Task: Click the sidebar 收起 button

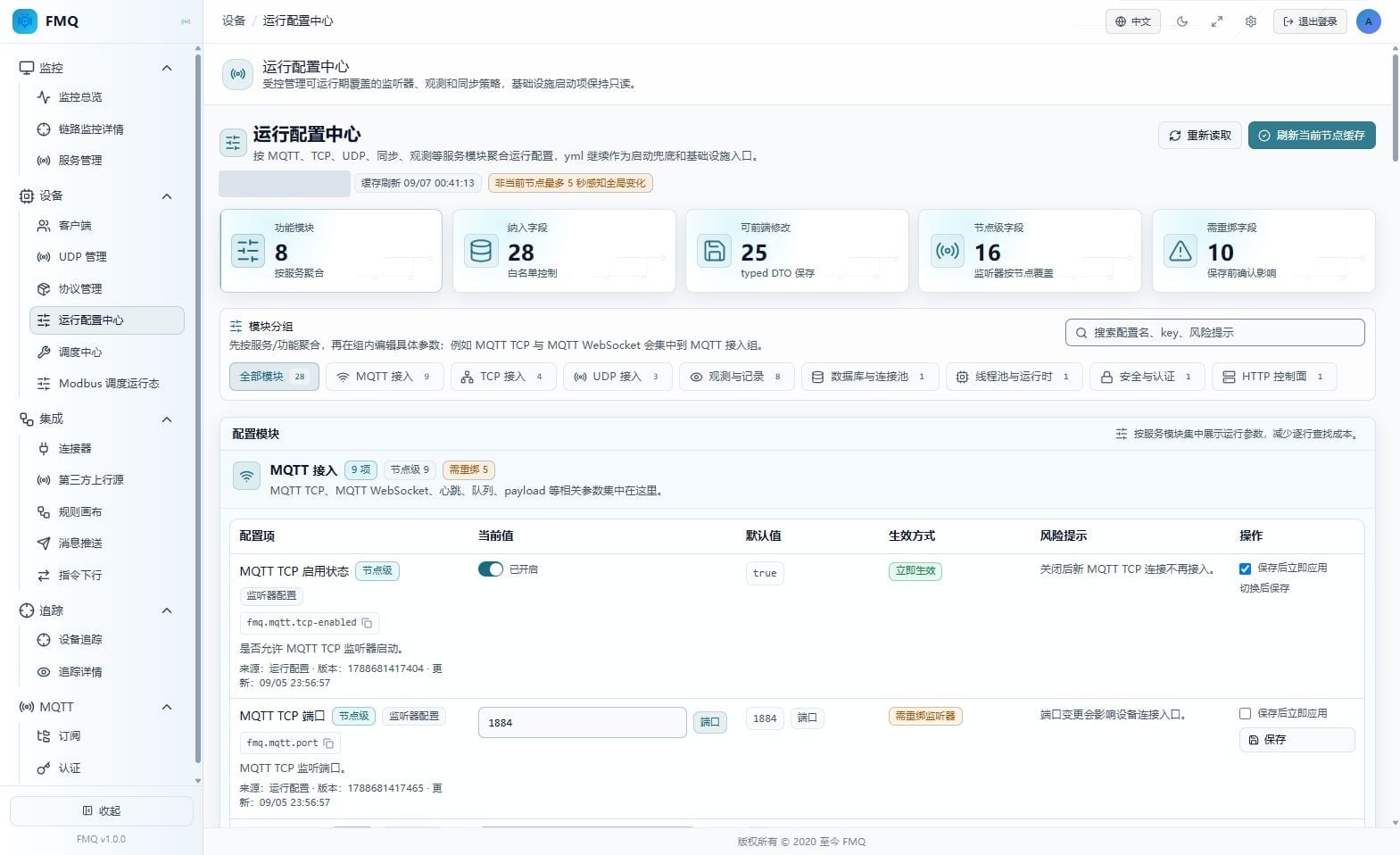Action: tap(102, 811)
